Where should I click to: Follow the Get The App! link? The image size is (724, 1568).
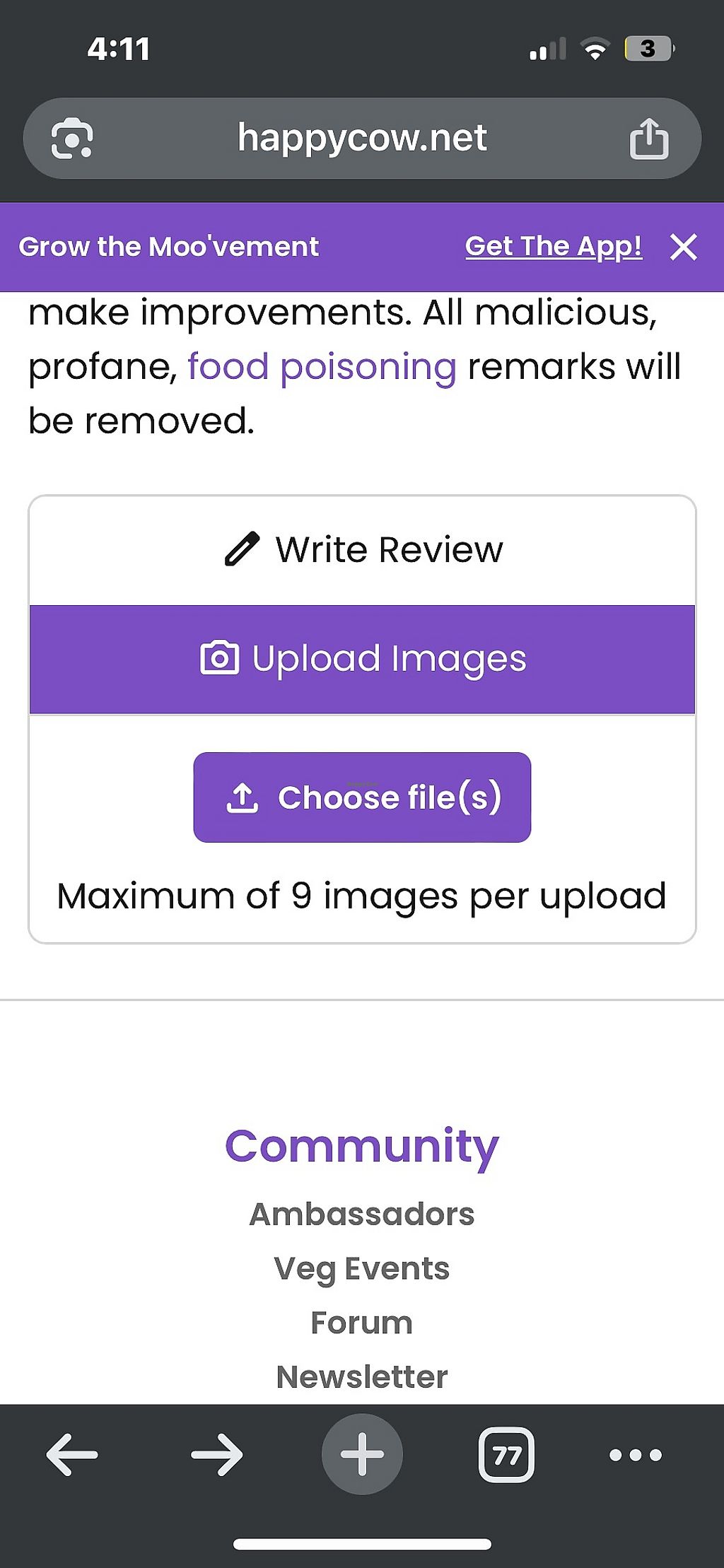pos(554,247)
